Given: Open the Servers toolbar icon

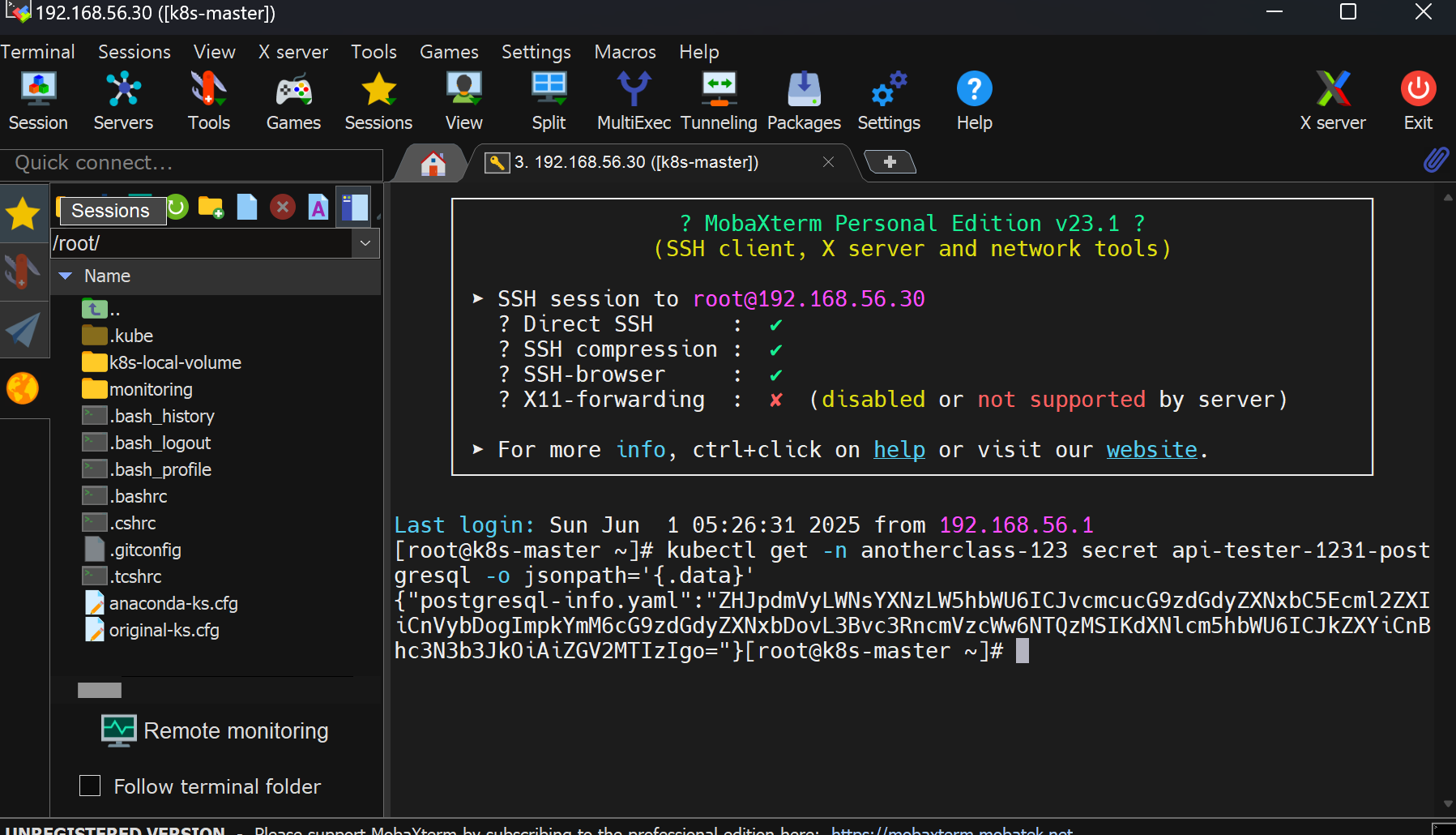Looking at the screenshot, I should click(123, 101).
